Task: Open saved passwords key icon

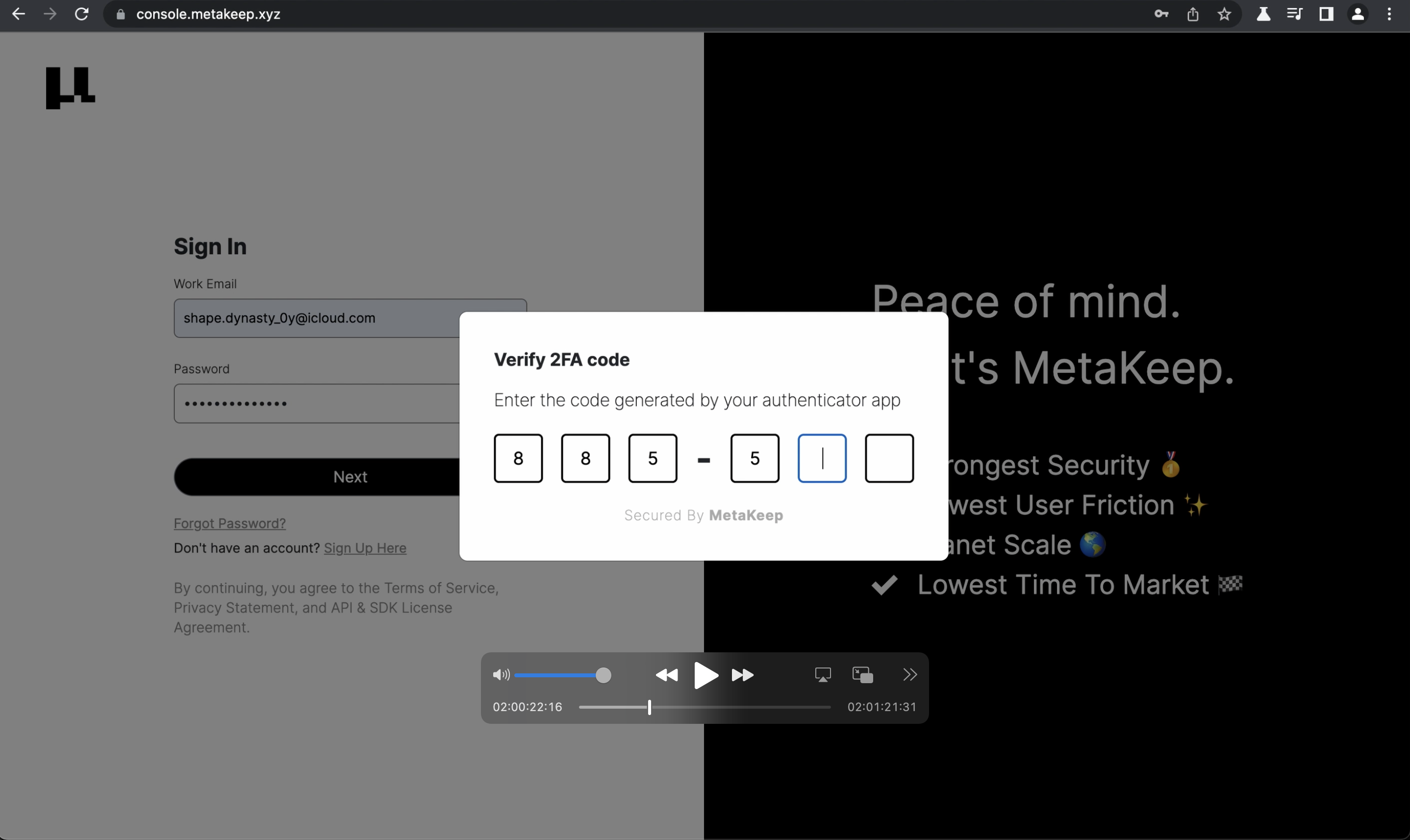Action: 1161,14
